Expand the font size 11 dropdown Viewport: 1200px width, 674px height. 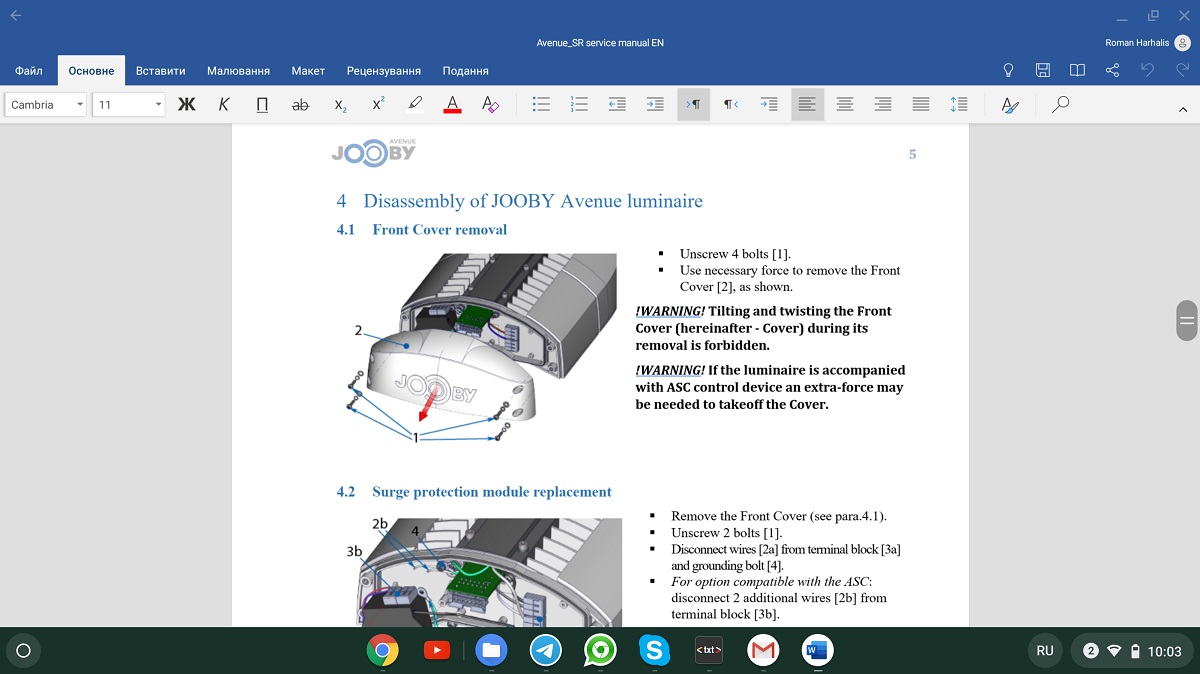[129, 104]
